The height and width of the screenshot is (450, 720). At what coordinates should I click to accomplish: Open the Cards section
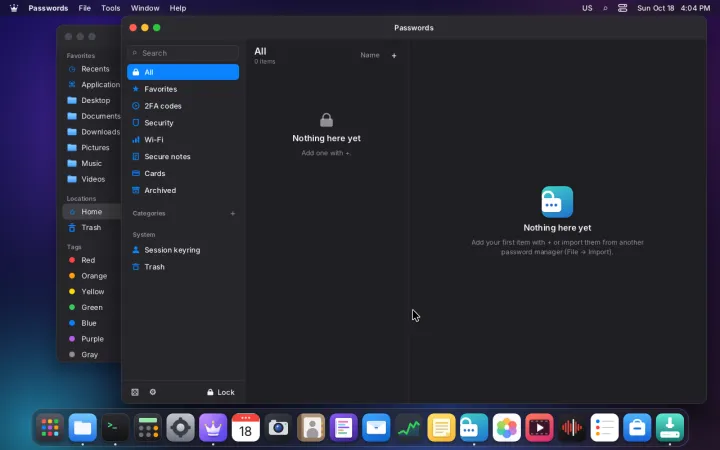click(x=183, y=174)
